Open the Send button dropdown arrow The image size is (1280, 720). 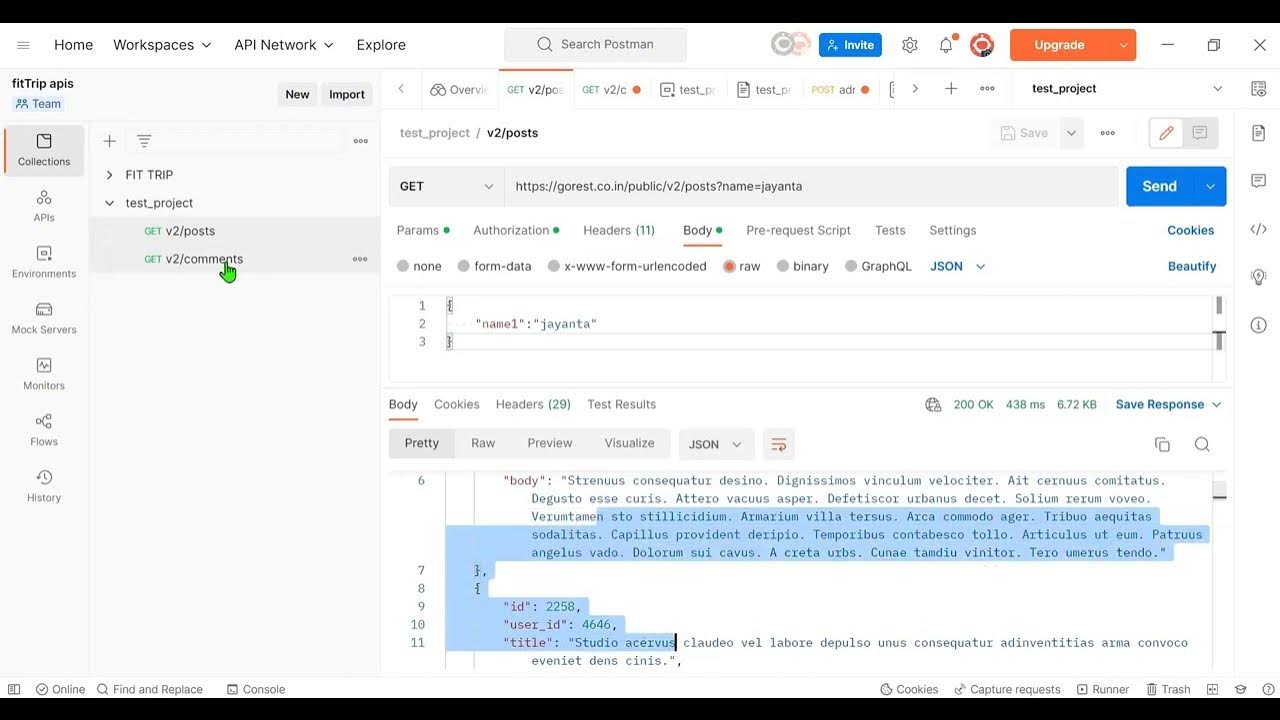click(x=1210, y=186)
